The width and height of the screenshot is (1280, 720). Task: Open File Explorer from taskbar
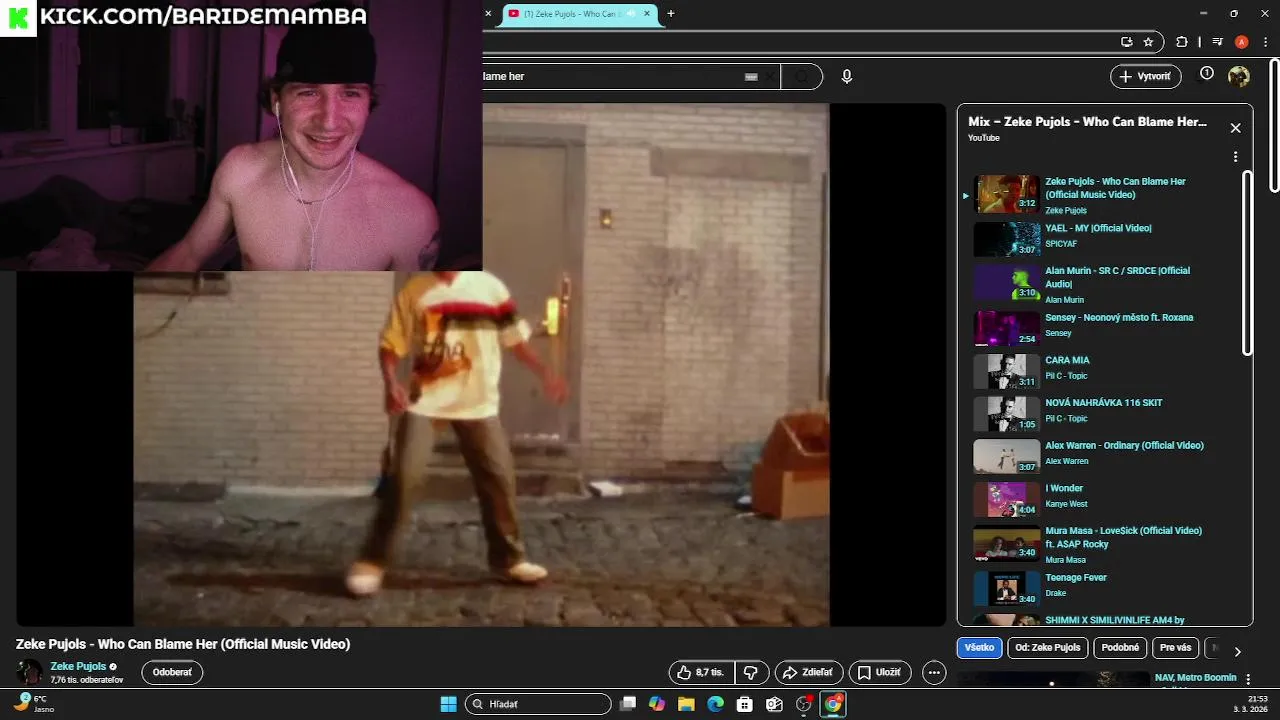click(x=686, y=704)
